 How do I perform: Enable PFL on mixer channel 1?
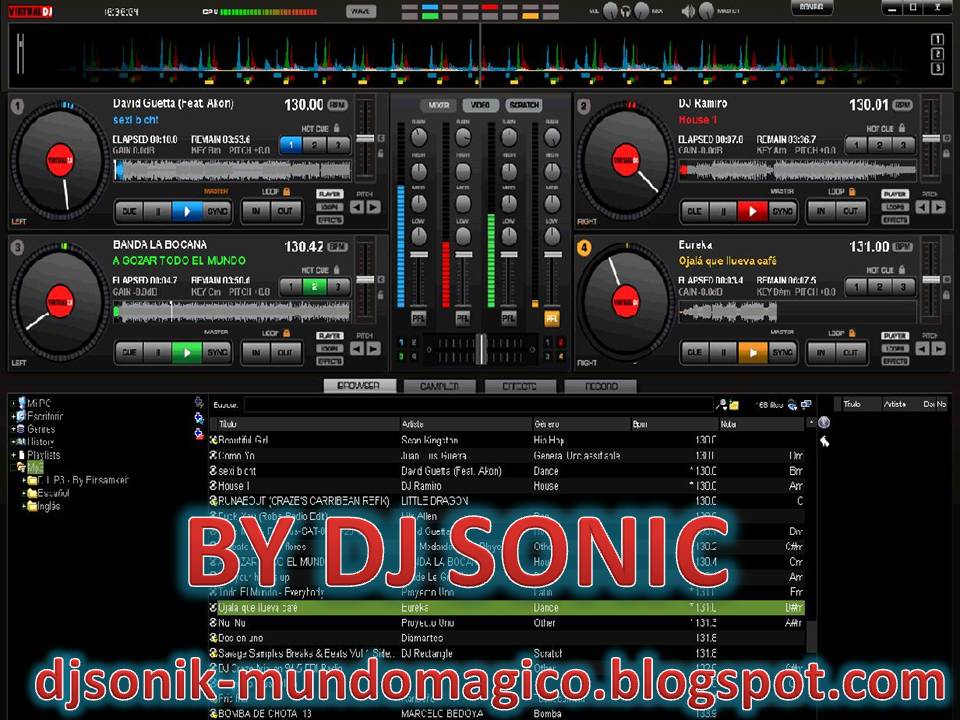tap(418, 318)
